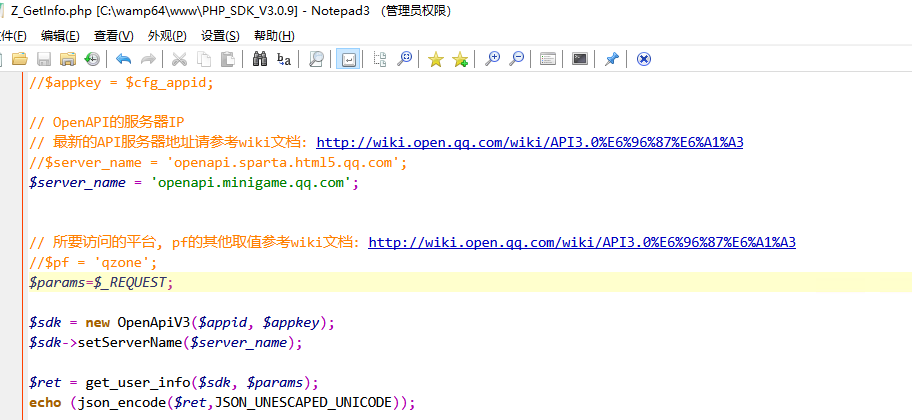912x420 pixels.
Task: Click the get_user_info call line
Action: 174,383
